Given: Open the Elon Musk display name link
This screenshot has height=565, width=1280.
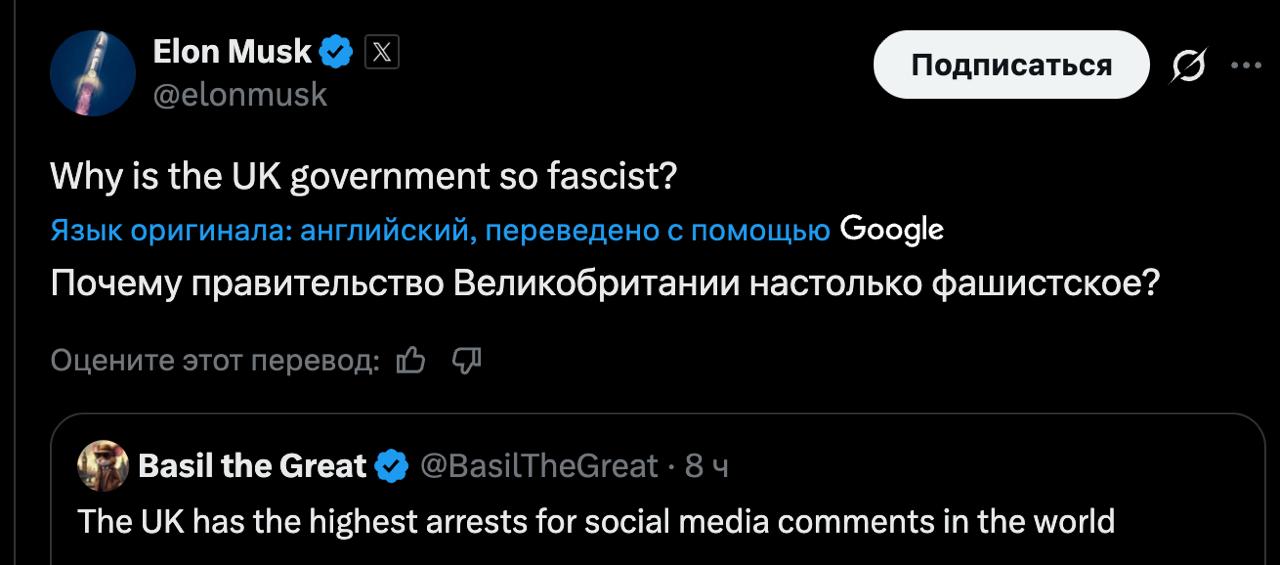Looking at the screenshot, I should pos(232,52).
